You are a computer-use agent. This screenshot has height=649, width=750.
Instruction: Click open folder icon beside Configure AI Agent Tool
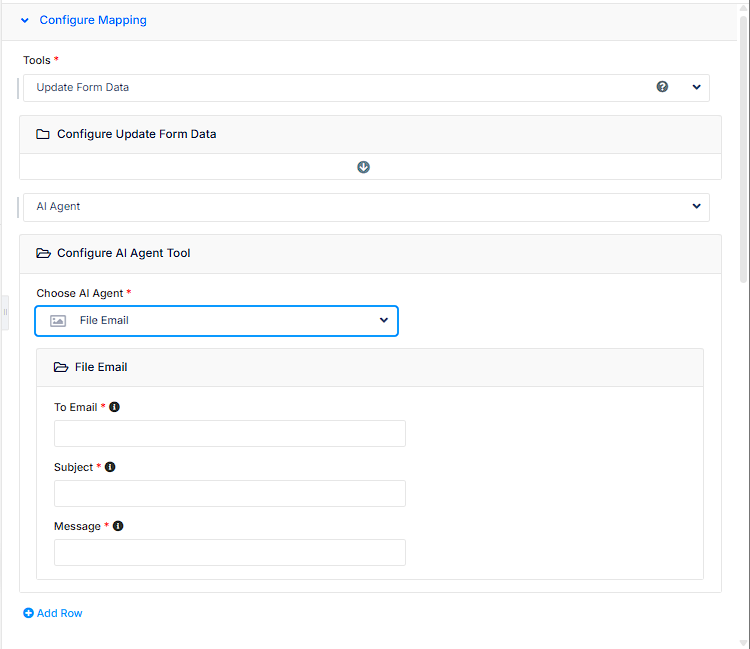click(43, 253)
